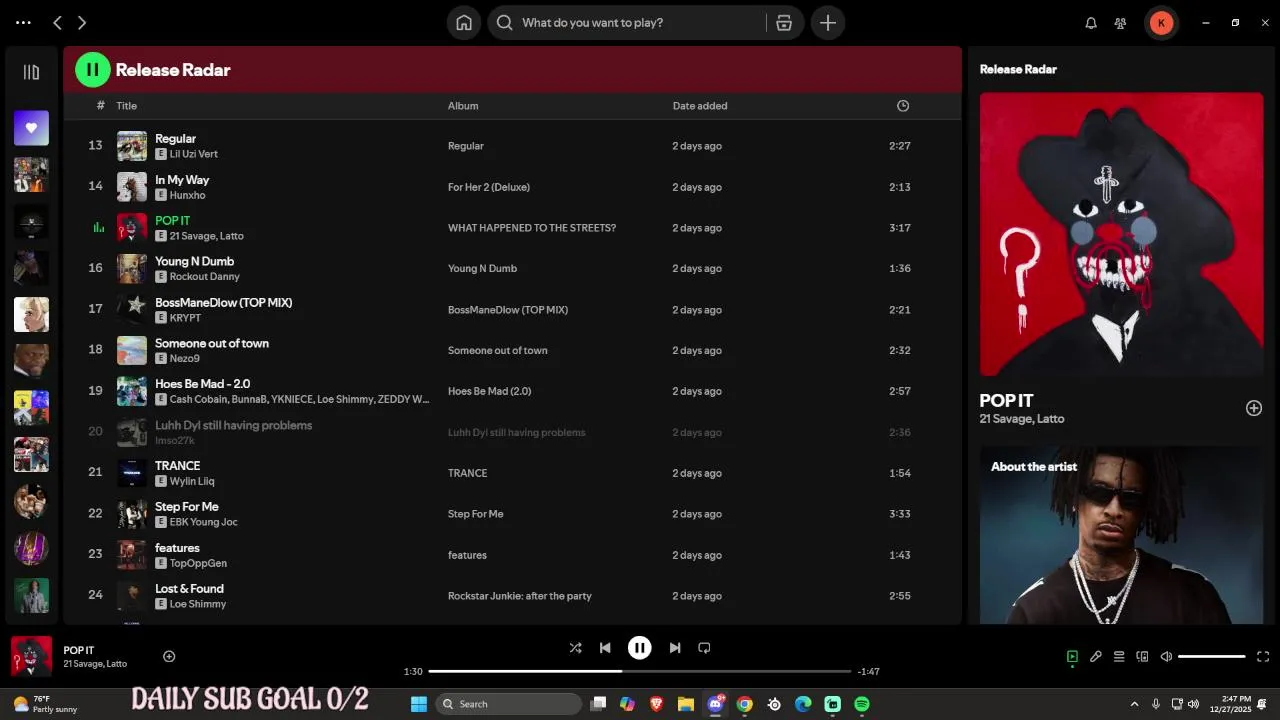Select track TRANCE by Wylin Liiq

[x=178, y=466]
